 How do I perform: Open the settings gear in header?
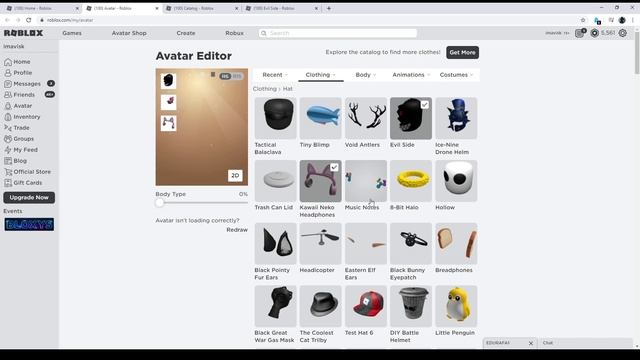[622, 33]
